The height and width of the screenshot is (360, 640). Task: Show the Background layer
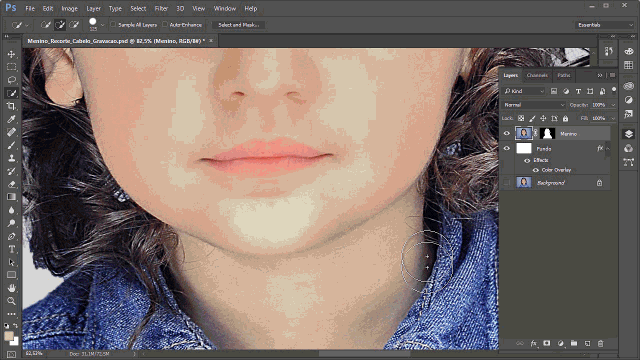tap(507, 183)
